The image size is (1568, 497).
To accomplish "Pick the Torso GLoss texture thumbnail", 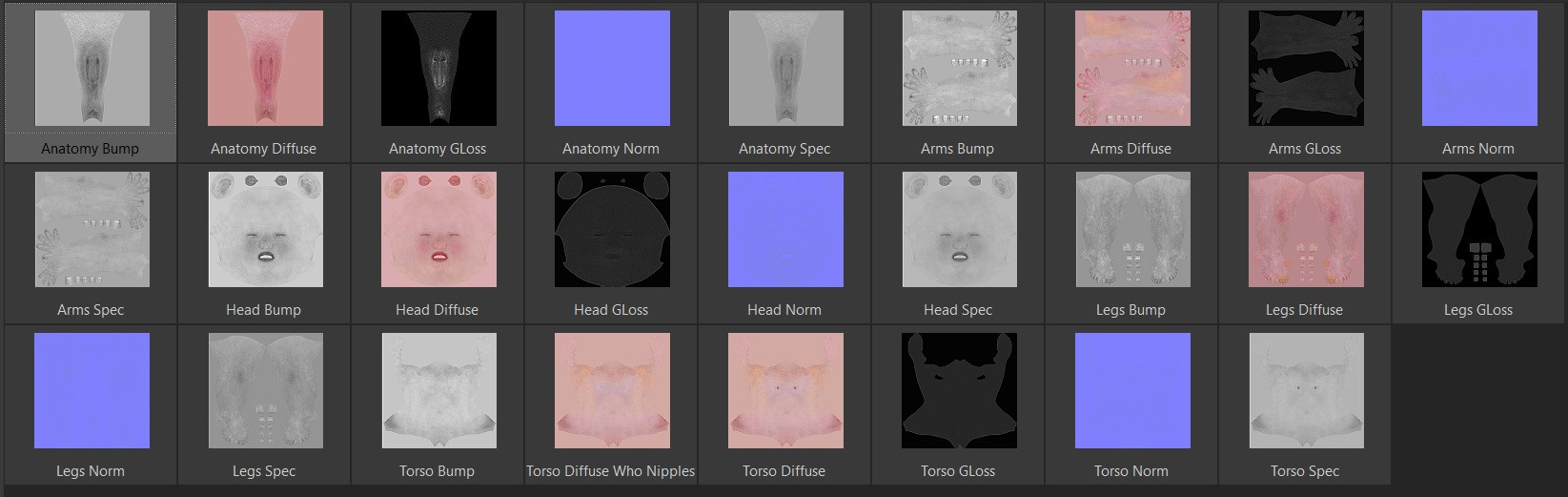I will [959, 391].
